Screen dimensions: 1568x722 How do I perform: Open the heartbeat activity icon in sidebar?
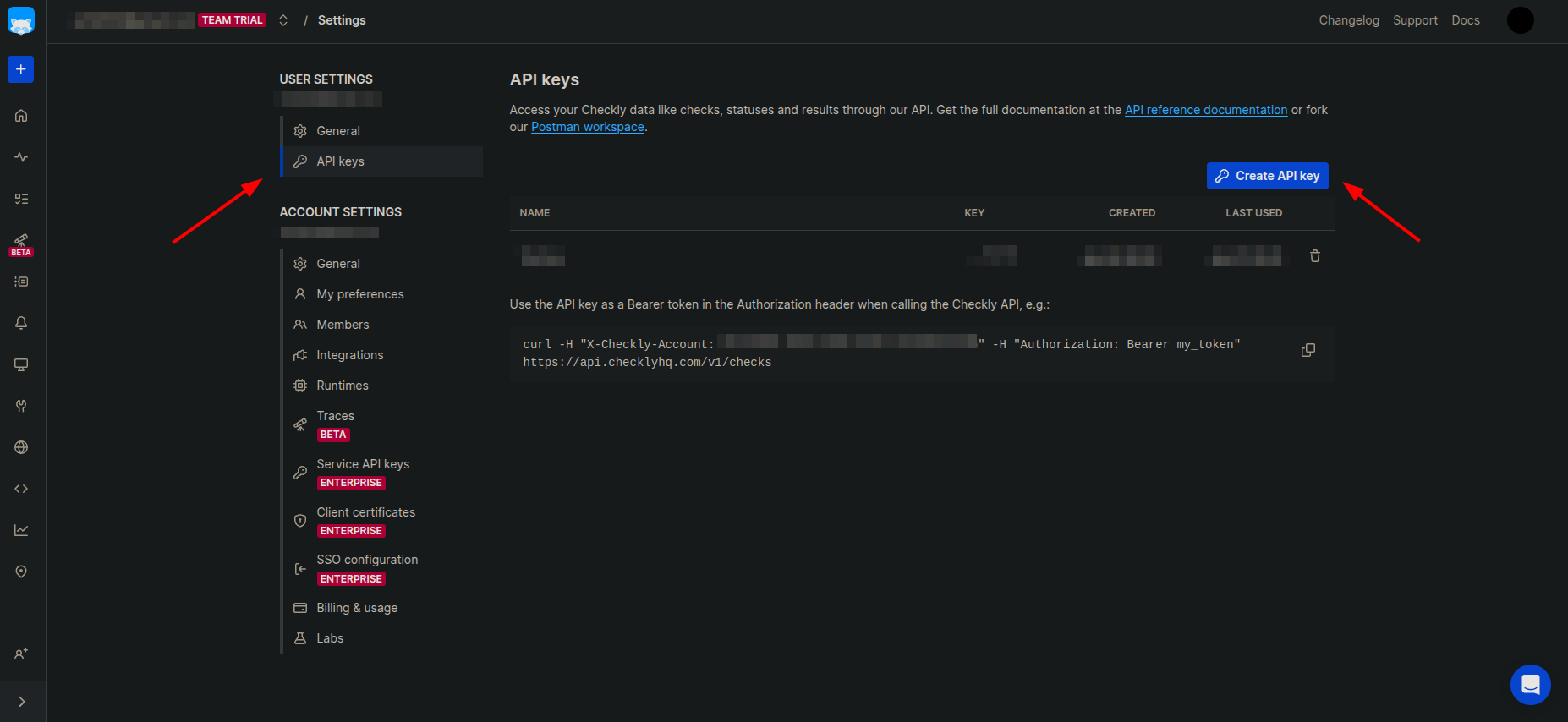coord(21,157)
